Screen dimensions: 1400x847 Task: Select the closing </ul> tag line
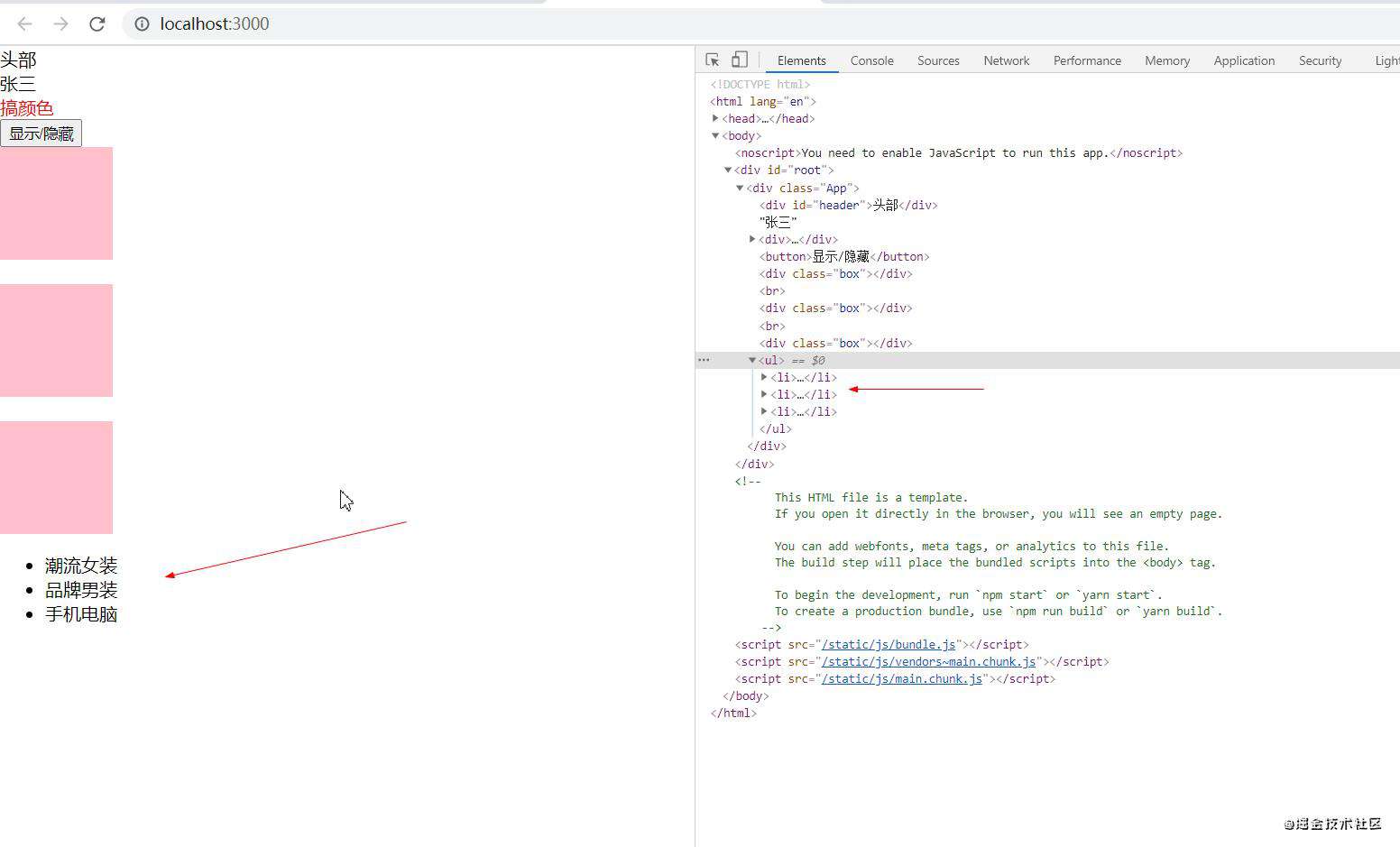pyautogui.click(x=776, y=428)
